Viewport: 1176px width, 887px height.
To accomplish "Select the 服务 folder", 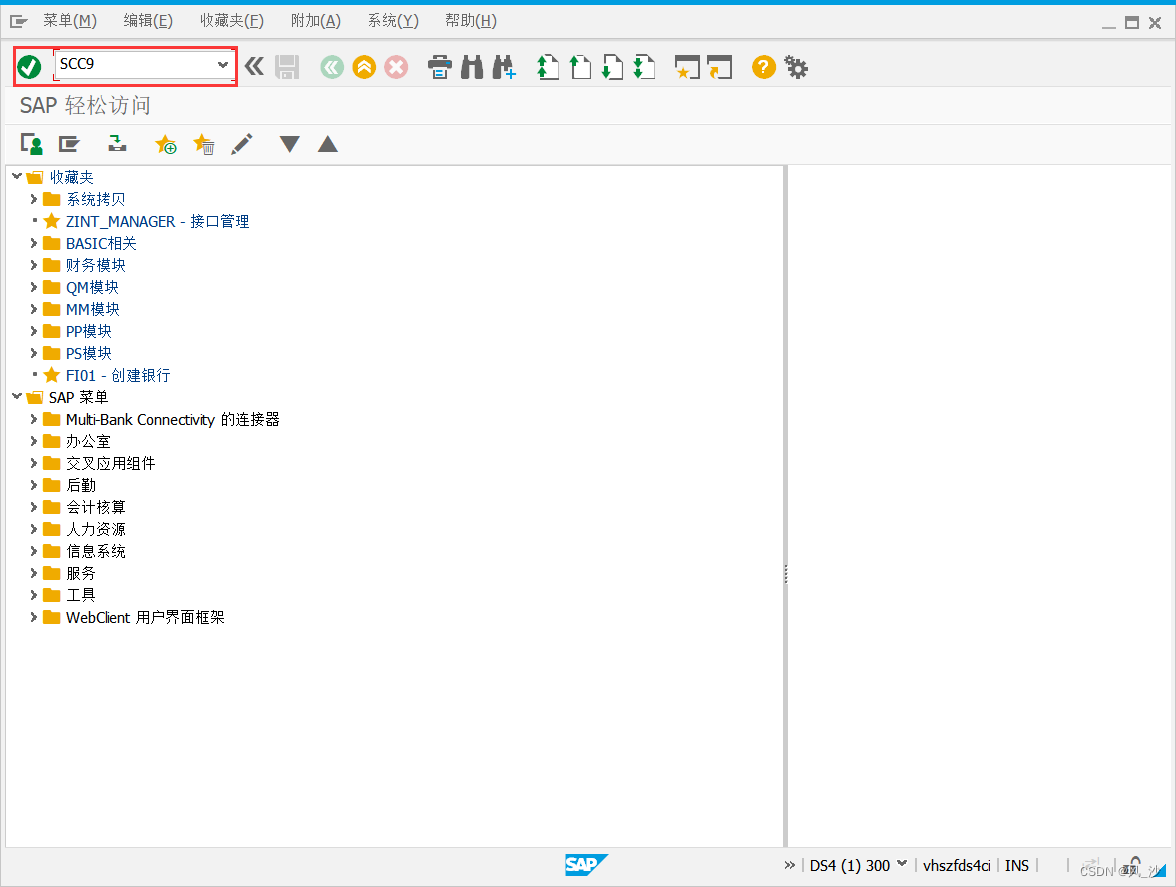I will point(80,573).
